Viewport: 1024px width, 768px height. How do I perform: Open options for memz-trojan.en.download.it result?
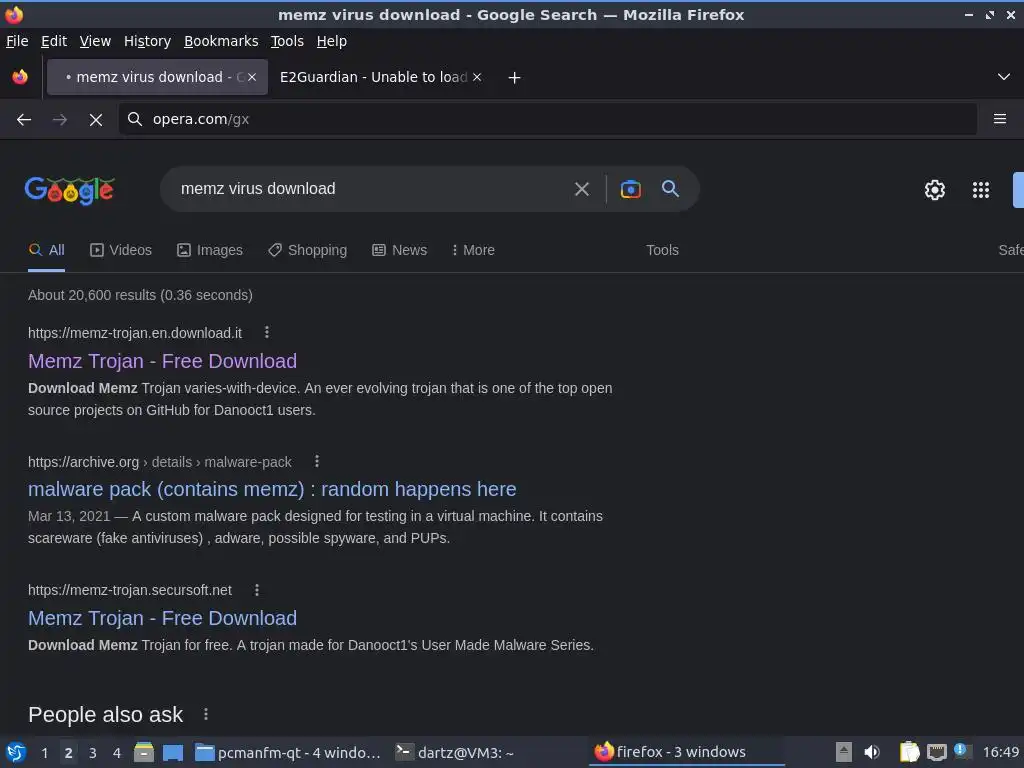point(266,332)
